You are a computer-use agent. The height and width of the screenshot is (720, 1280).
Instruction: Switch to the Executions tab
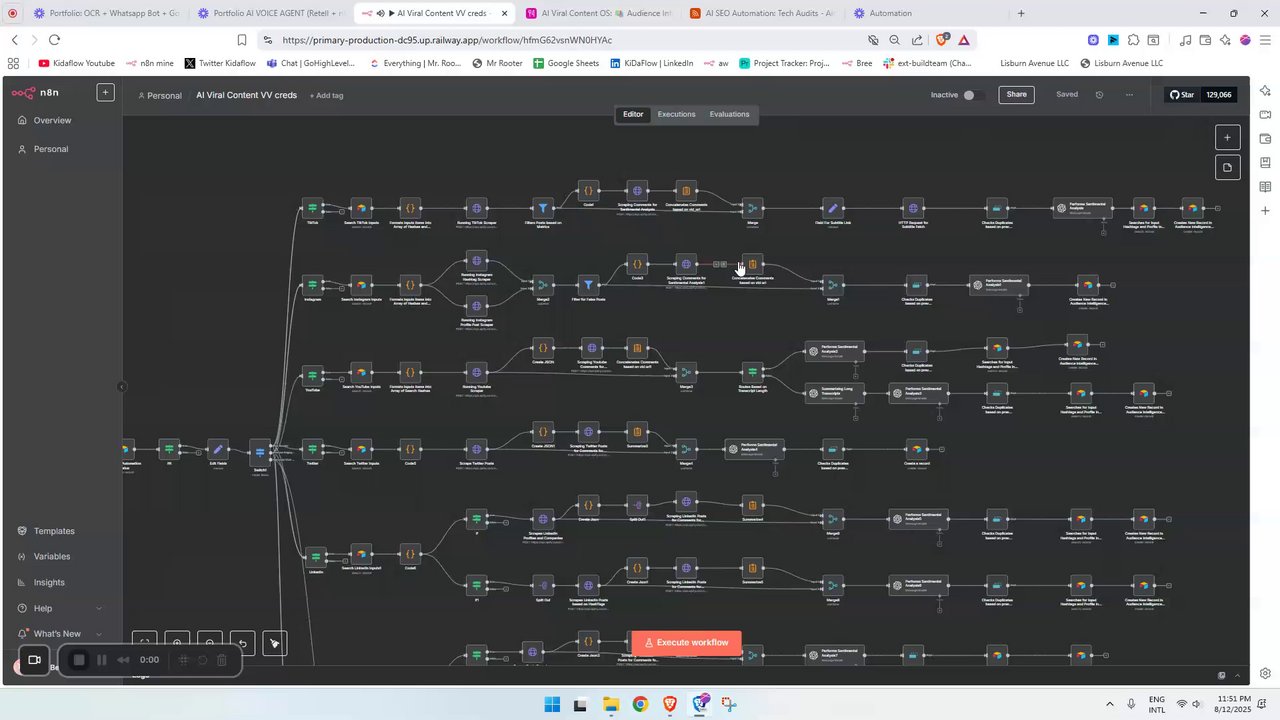point(676,114)
